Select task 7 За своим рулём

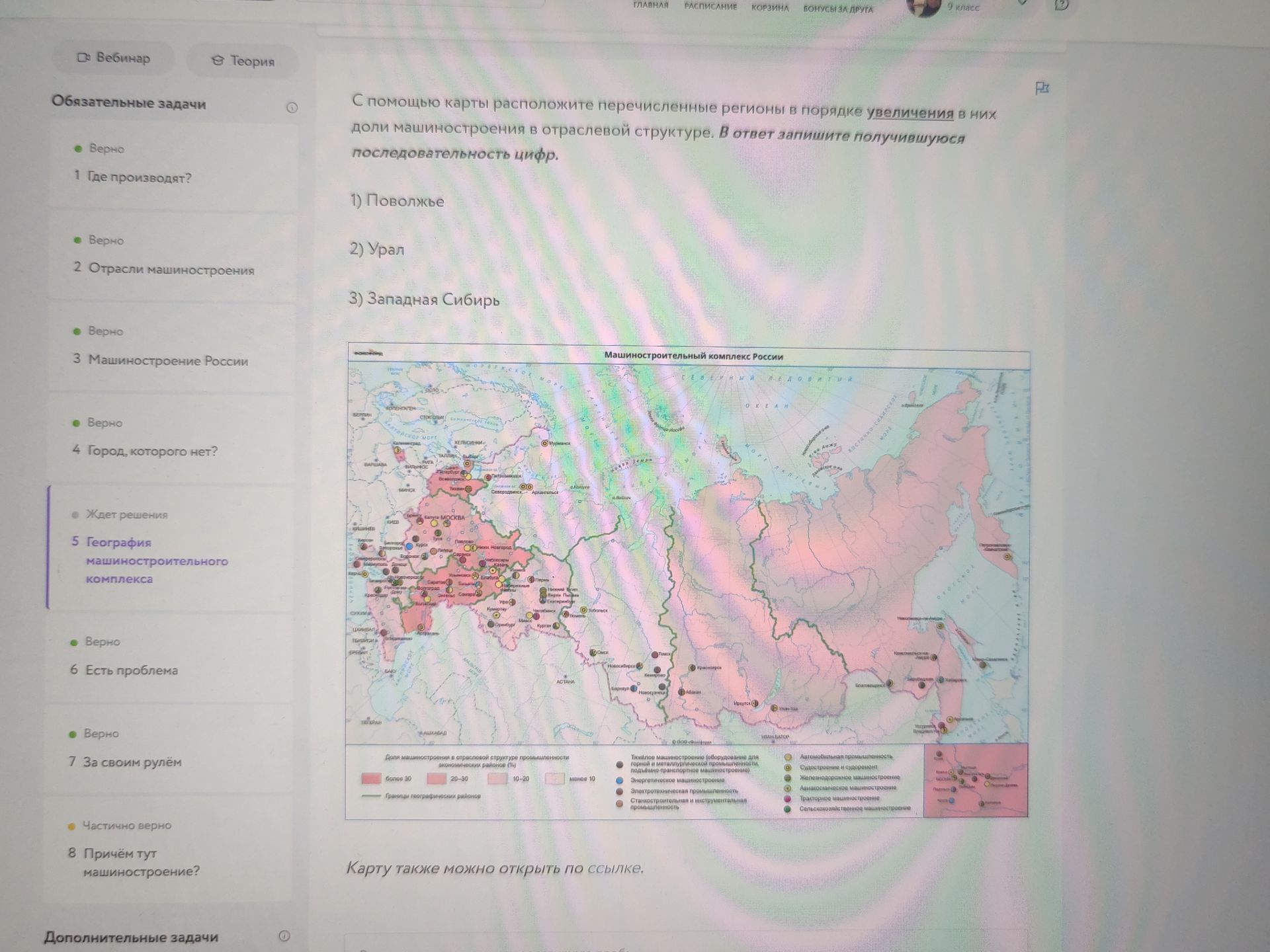168,750
